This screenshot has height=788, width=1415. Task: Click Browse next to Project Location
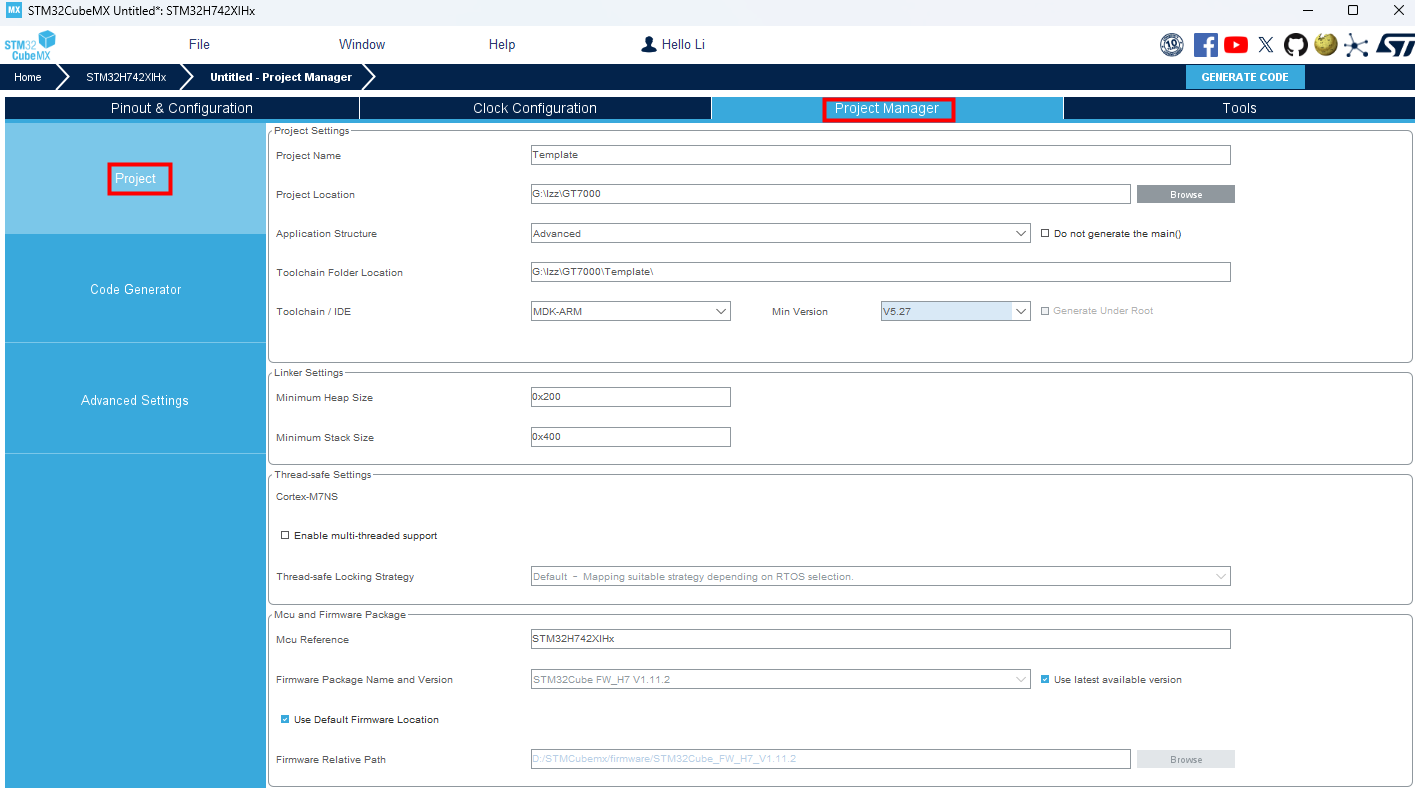[x=1186, y=194]
